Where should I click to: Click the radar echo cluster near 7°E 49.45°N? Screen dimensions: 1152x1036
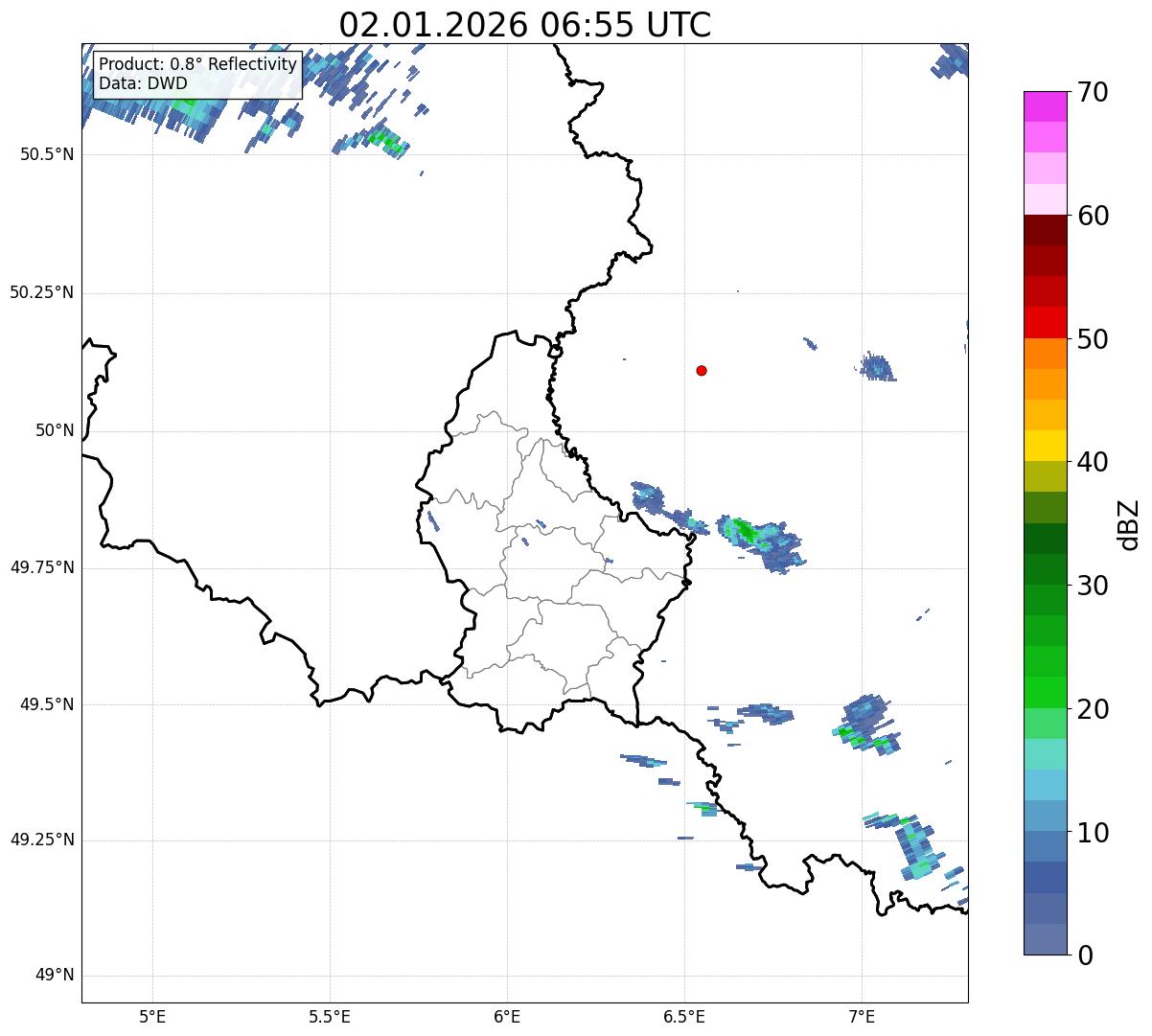(x=866, y=725)
